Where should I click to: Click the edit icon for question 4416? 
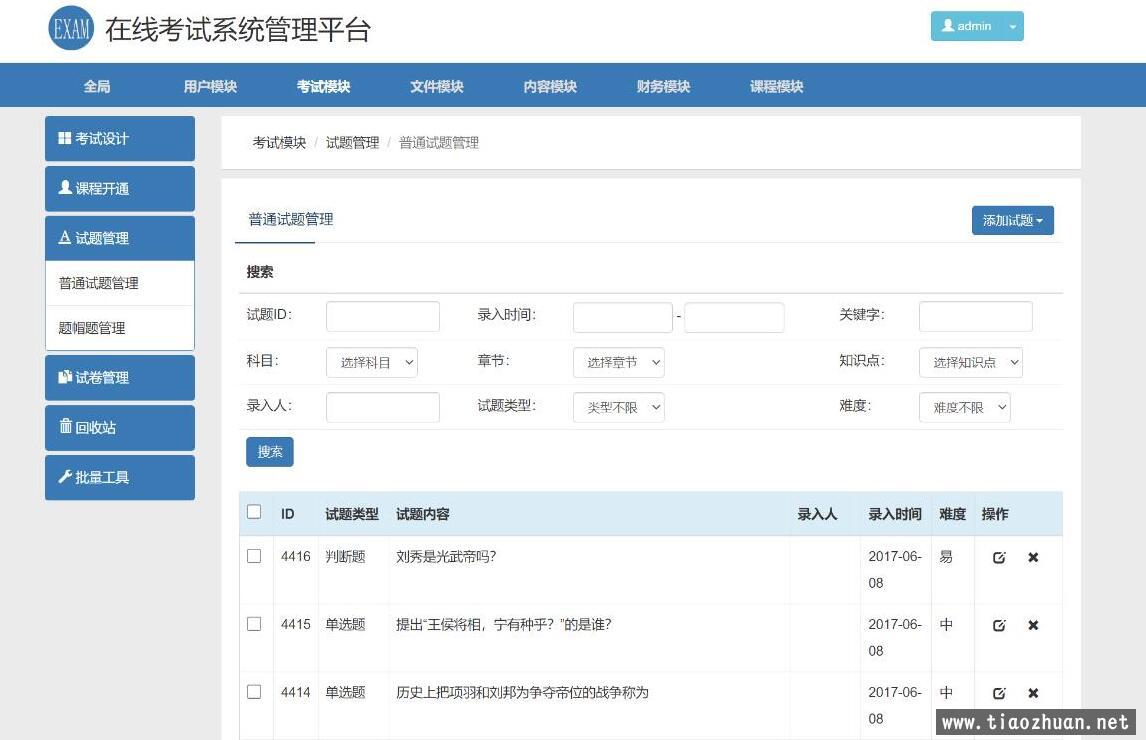tap(998, 558)
